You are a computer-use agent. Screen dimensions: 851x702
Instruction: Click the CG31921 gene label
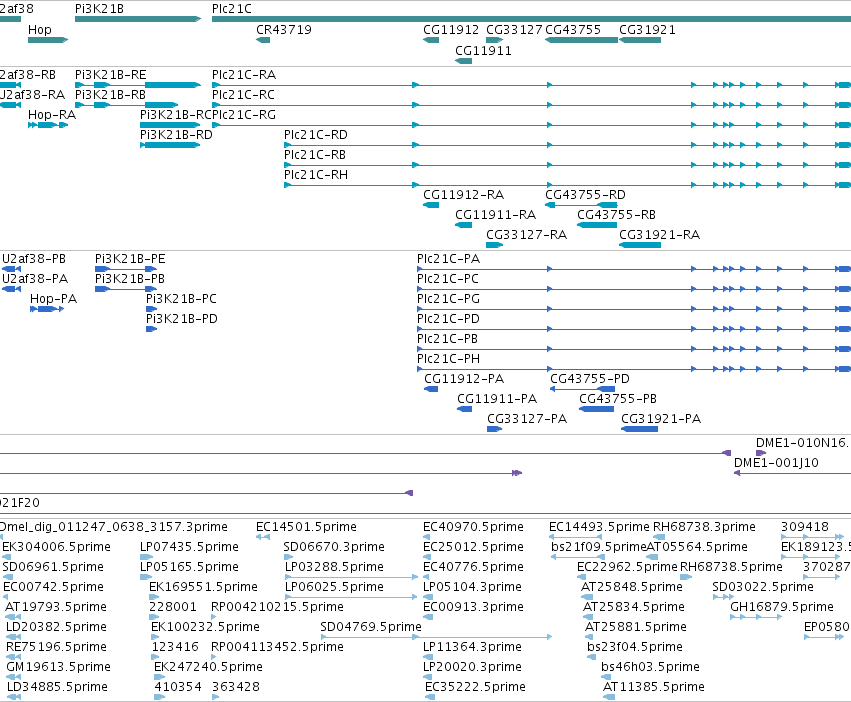[x=647, y=30]
